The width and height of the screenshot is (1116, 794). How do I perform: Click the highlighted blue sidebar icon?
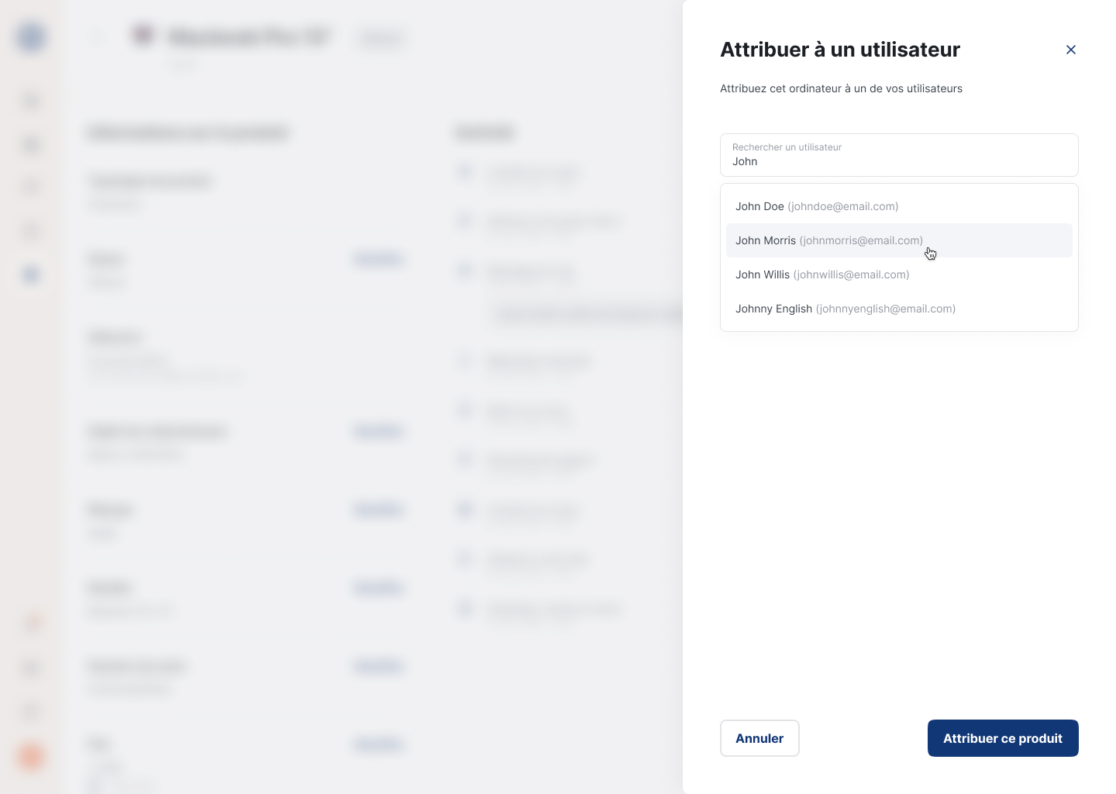pos(31,274)
